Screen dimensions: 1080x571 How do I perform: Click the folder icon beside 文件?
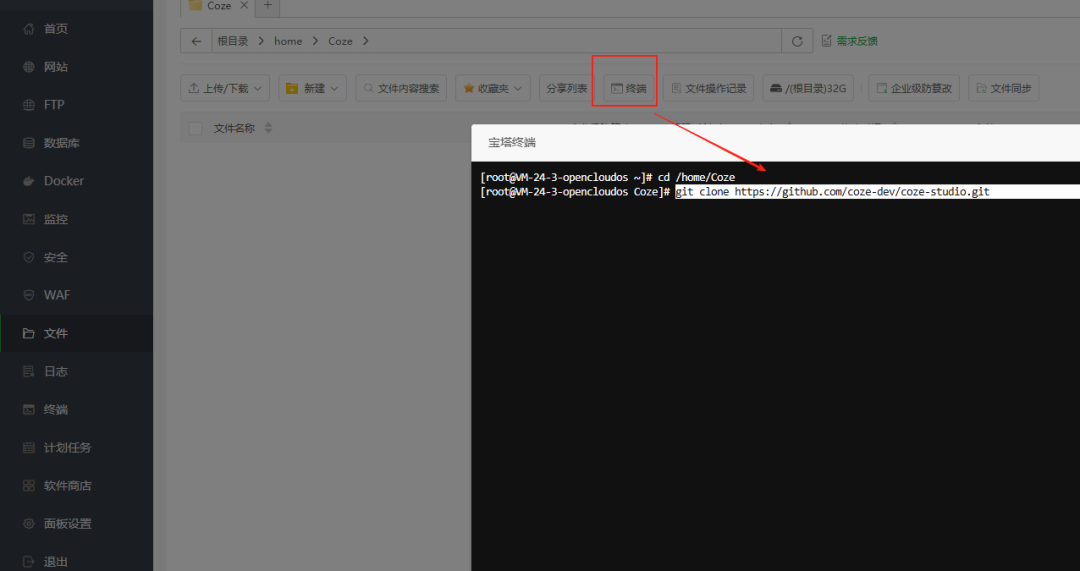pos(28,333)
